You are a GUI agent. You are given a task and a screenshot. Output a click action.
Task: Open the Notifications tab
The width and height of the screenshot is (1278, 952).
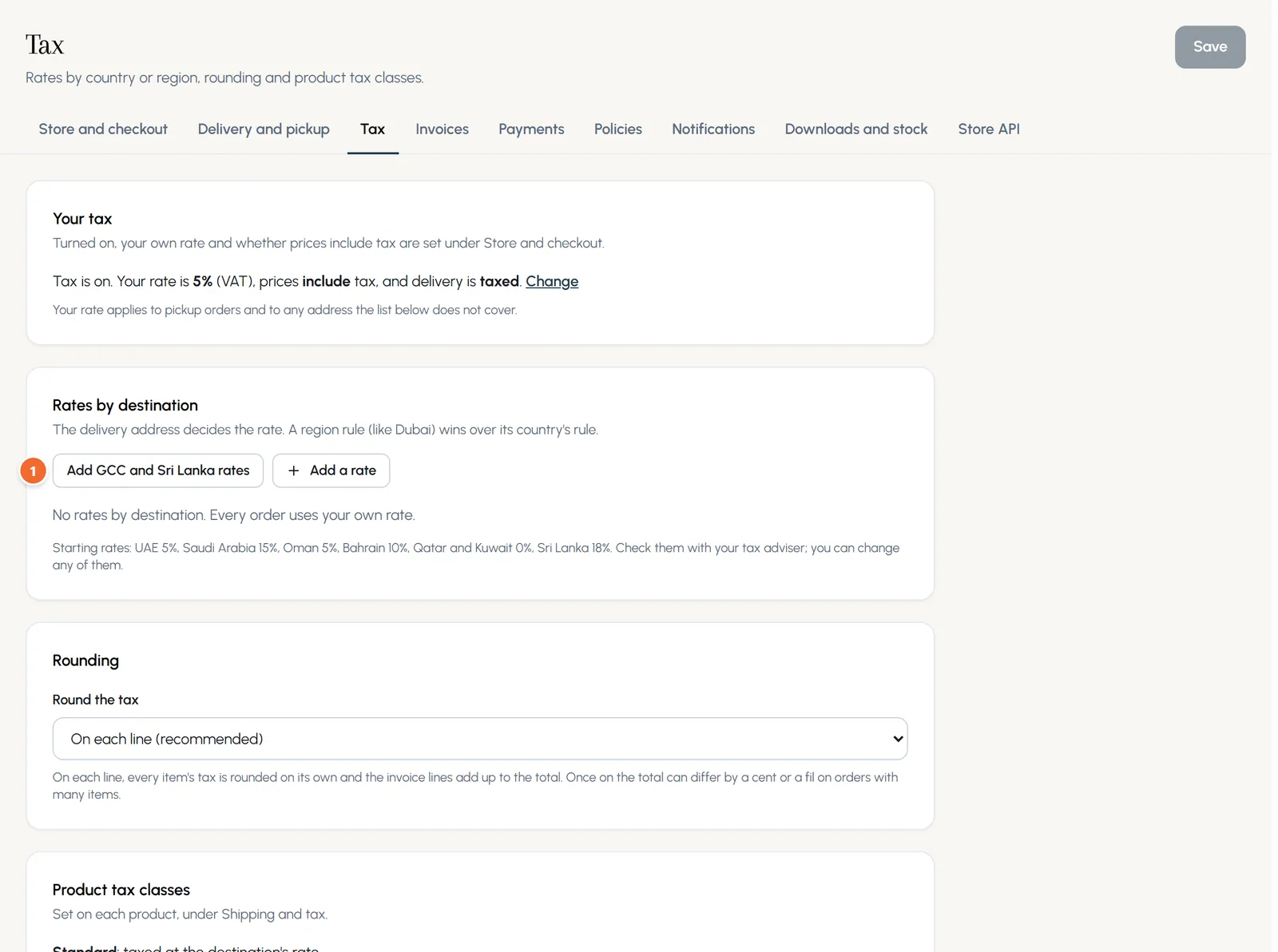point(713,129)
